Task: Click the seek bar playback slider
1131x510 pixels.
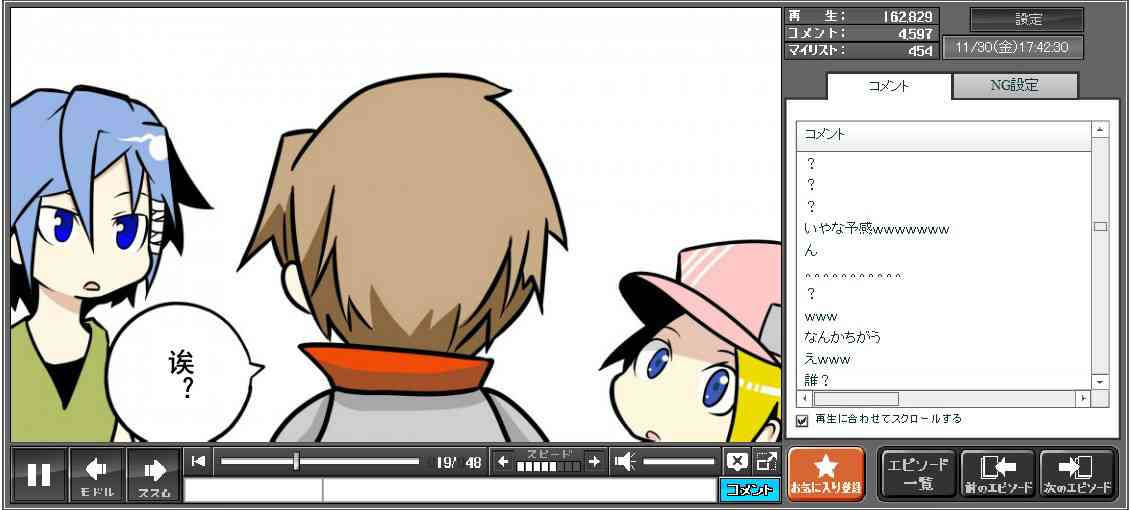Action: click(320, 461)
